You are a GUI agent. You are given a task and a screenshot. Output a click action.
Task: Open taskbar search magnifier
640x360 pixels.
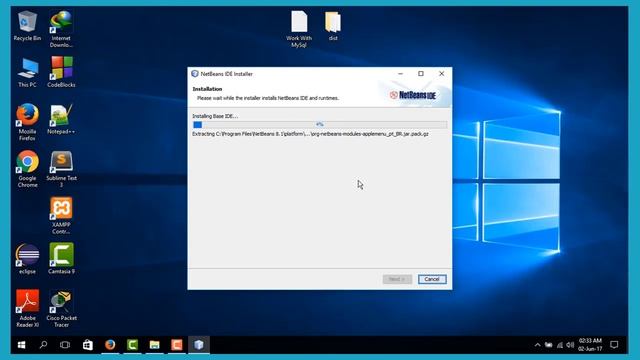pos(43,345)
